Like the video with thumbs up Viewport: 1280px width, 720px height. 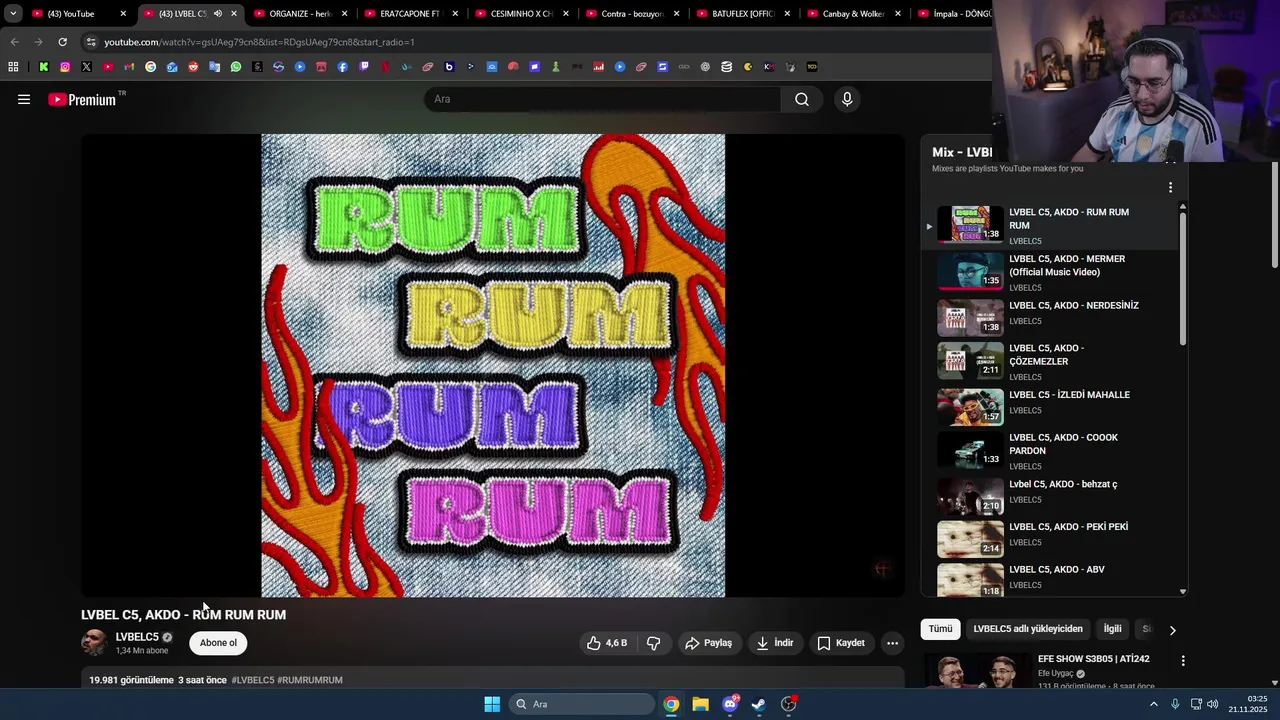pos(607,643)
